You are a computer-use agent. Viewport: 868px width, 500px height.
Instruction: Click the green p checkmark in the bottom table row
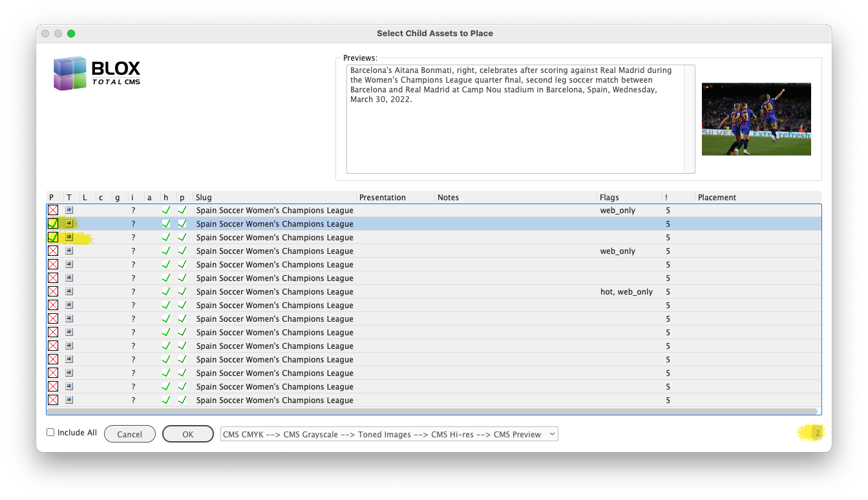click(x=182, y=400)
